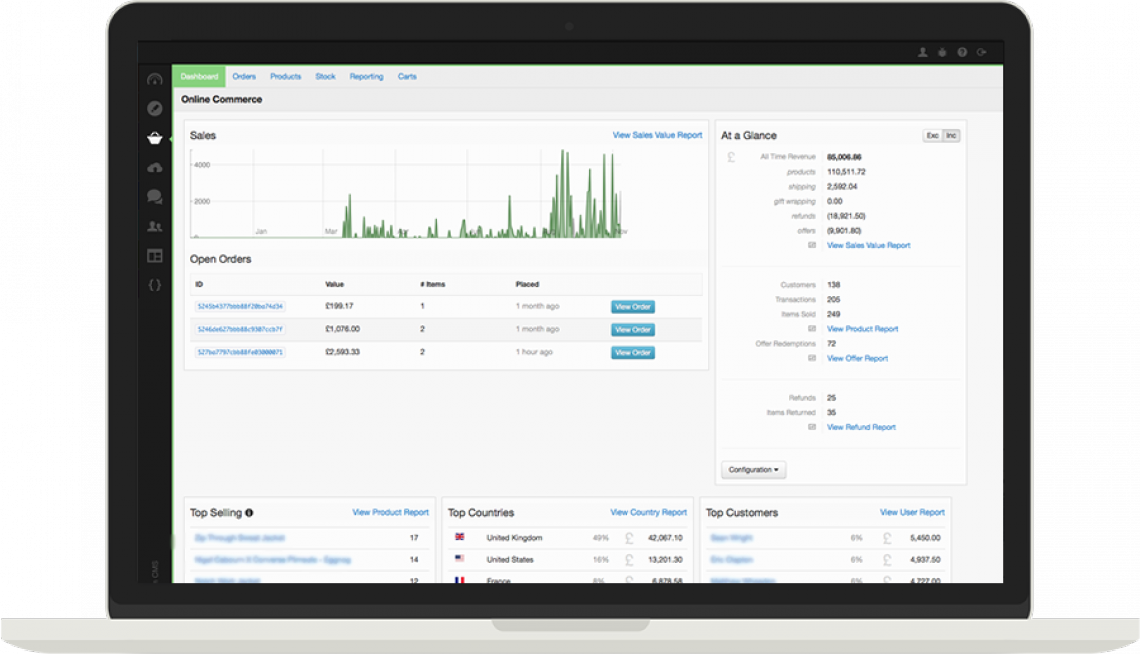Click the '42,067.10' United Kingdom amount

click(665, 538)
